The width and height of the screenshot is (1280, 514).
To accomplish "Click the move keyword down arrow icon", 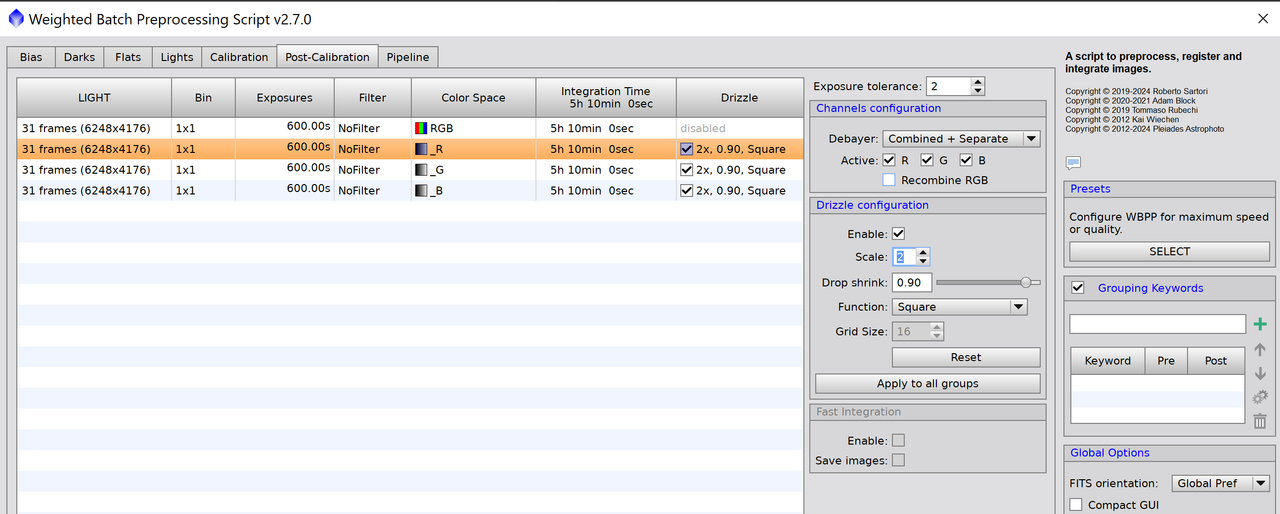I will (x=1260, y=374).
